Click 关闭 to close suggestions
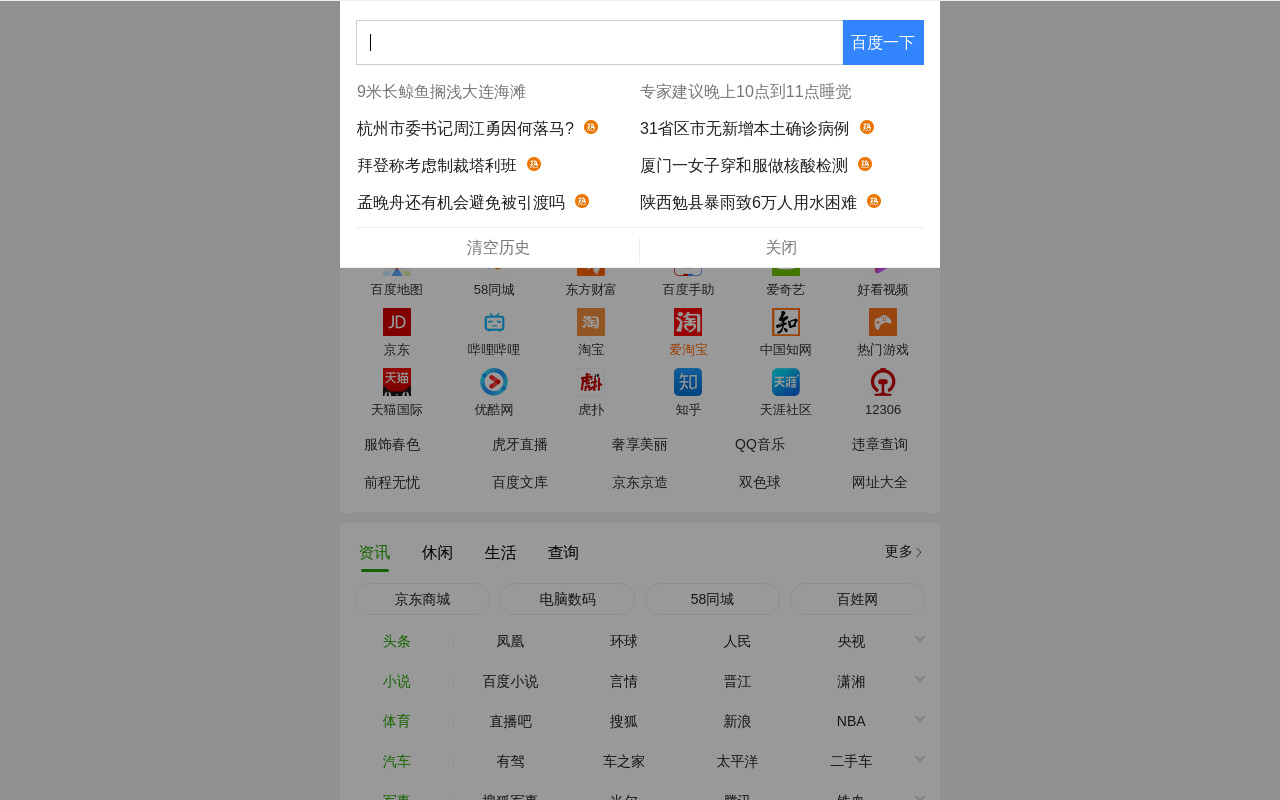 pos(781,248)
